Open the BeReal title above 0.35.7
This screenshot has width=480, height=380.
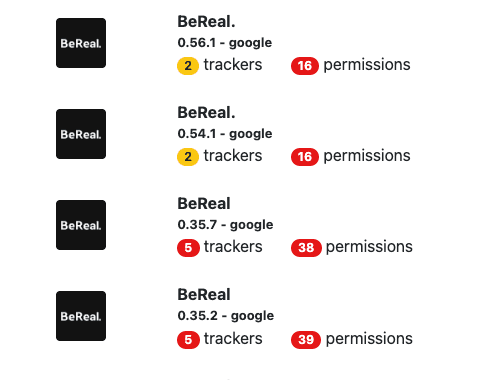[x=204, y=204]
